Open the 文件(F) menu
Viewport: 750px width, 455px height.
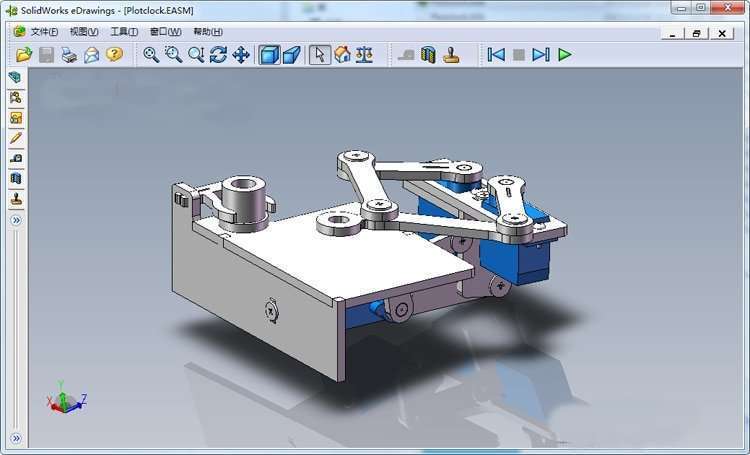coord(44,32)
